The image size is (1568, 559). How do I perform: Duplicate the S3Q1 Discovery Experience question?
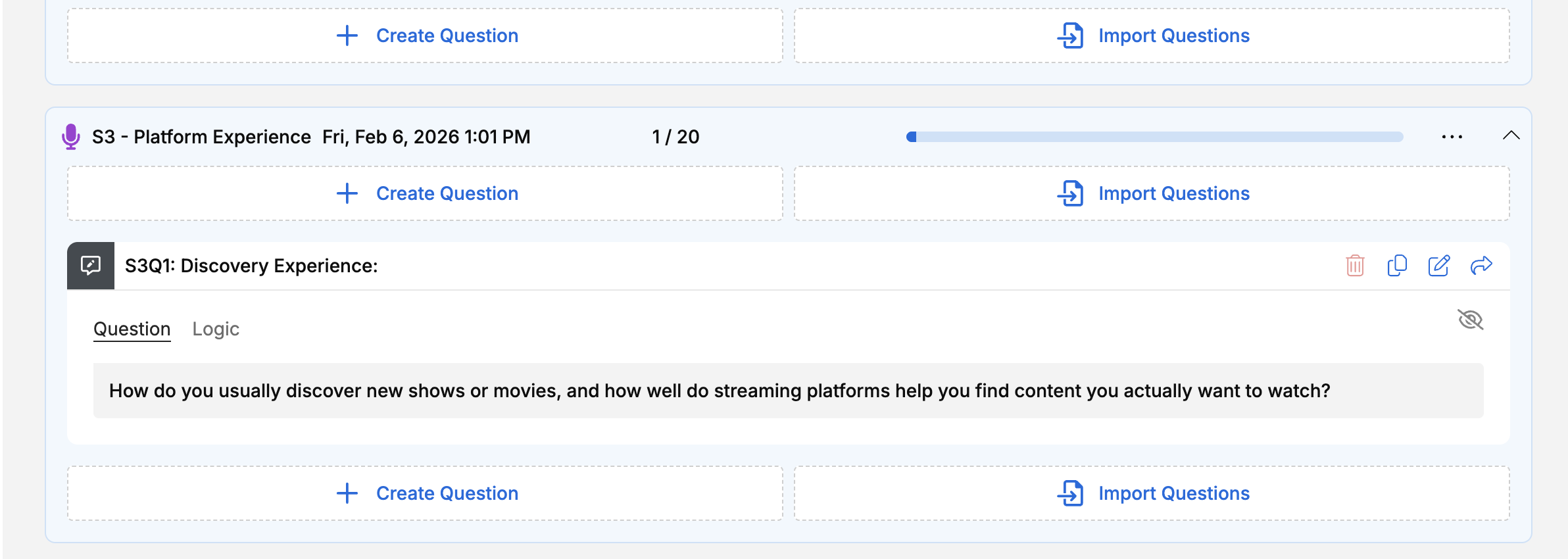[1397, 266]
